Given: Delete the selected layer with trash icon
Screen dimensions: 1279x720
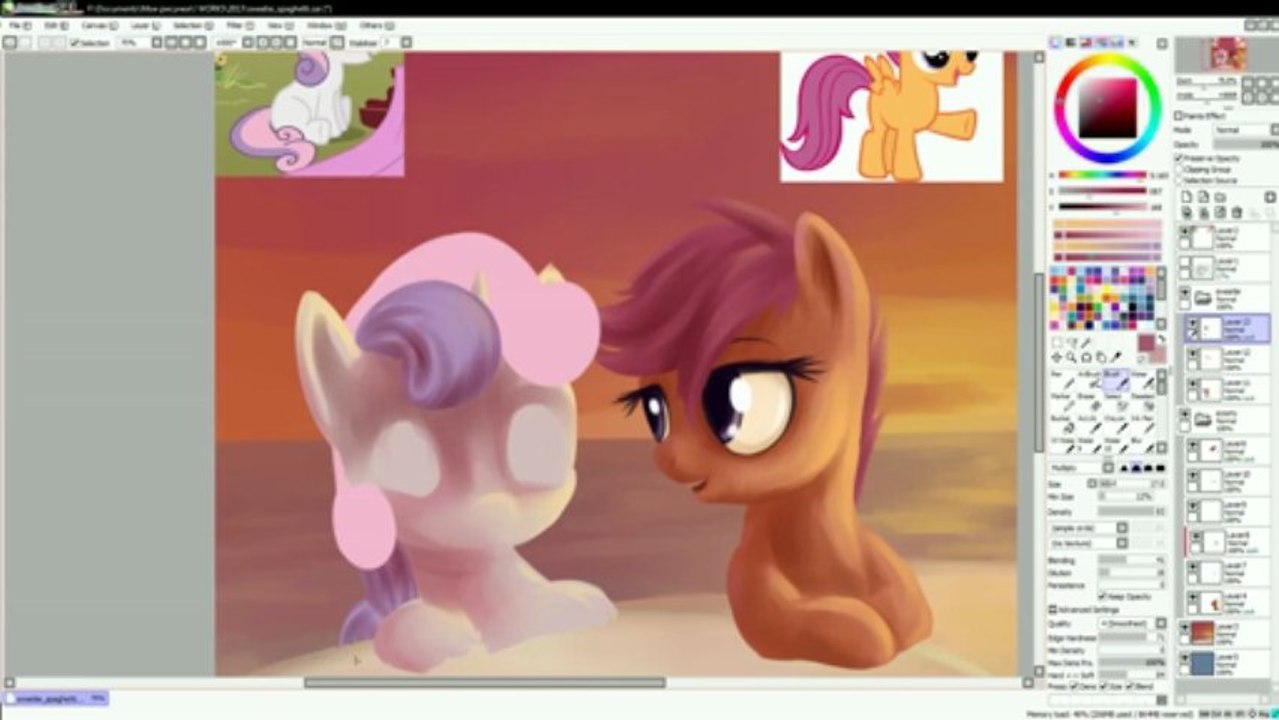Looking at the screenshot, I should coord(1237,213).
